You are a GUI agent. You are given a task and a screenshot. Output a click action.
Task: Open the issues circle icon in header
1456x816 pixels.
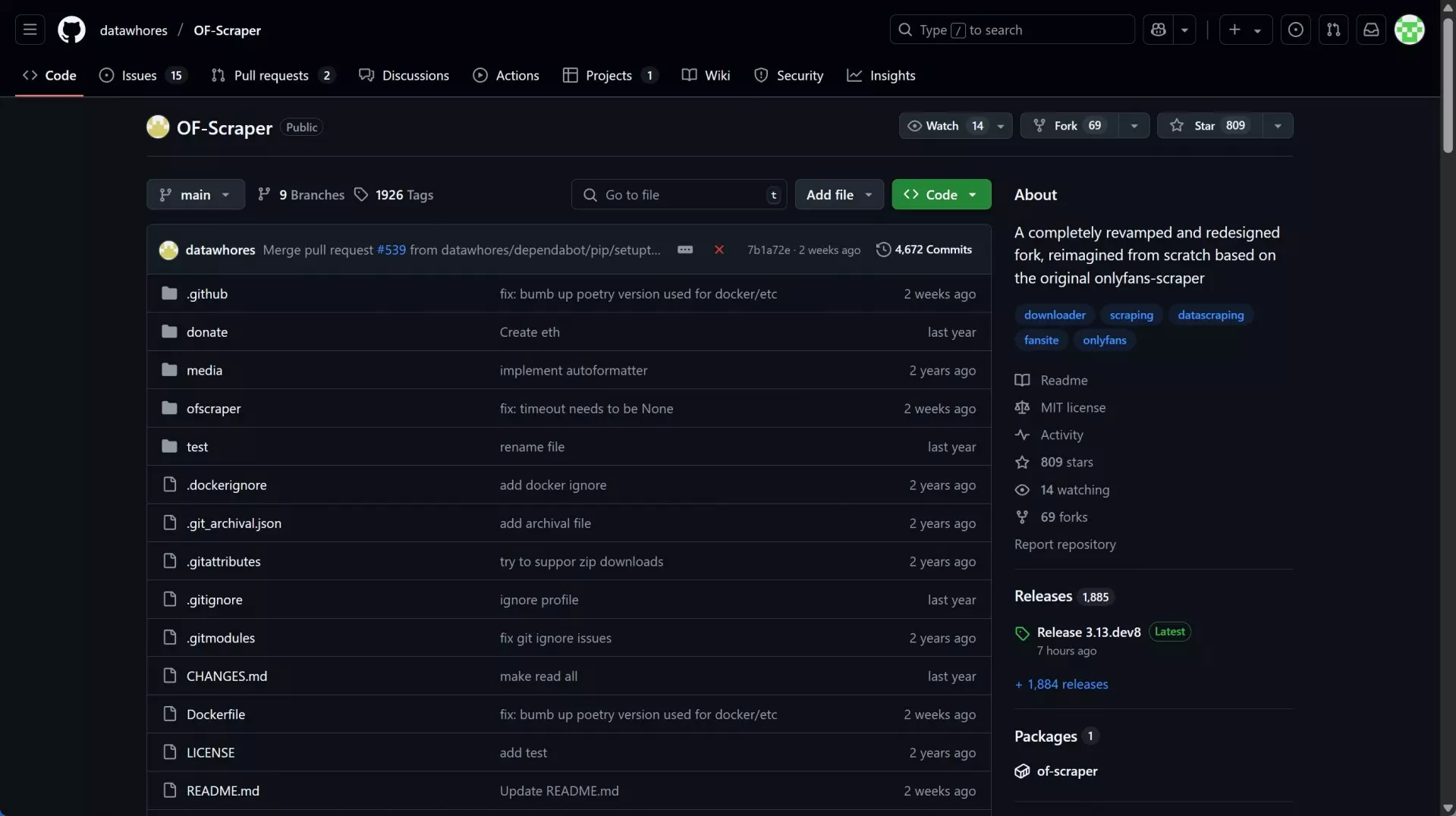(1295, 30)
